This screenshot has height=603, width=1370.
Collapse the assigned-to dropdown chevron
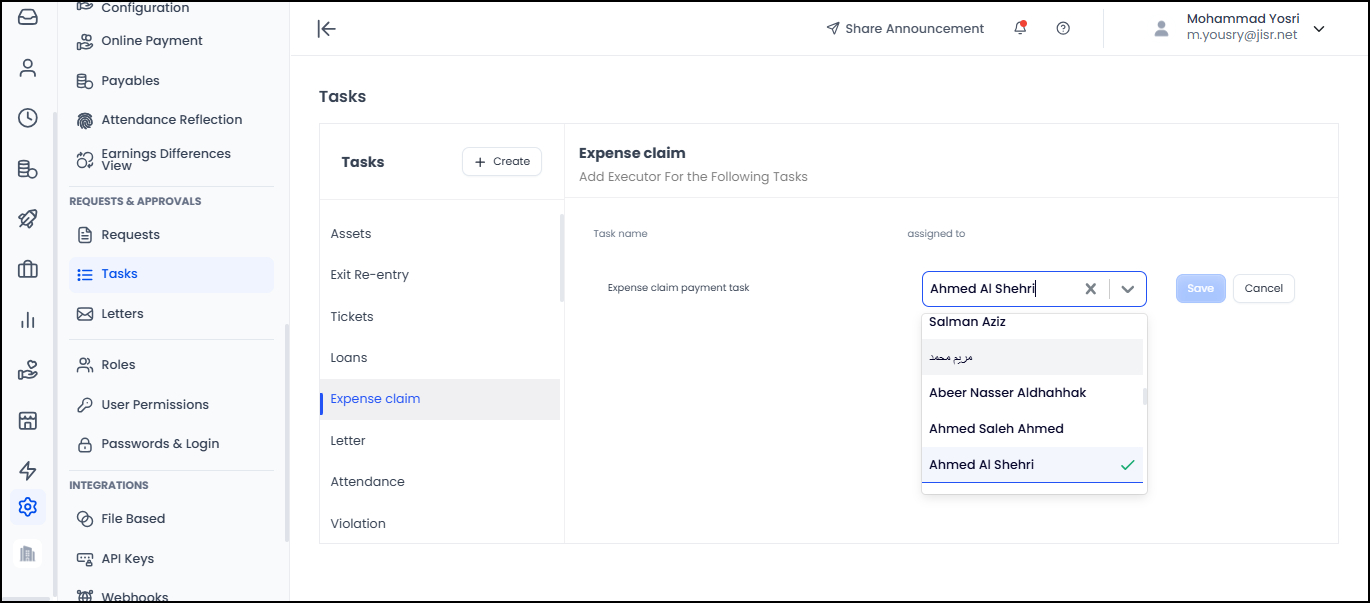pos(1128,289)
